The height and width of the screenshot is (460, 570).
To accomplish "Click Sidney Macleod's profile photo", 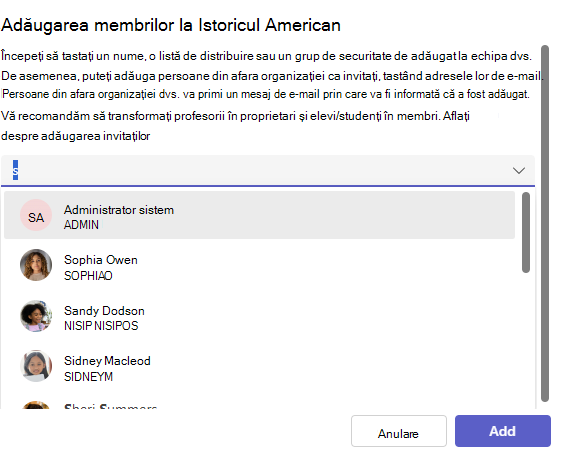I will click(x=36, y=366).
